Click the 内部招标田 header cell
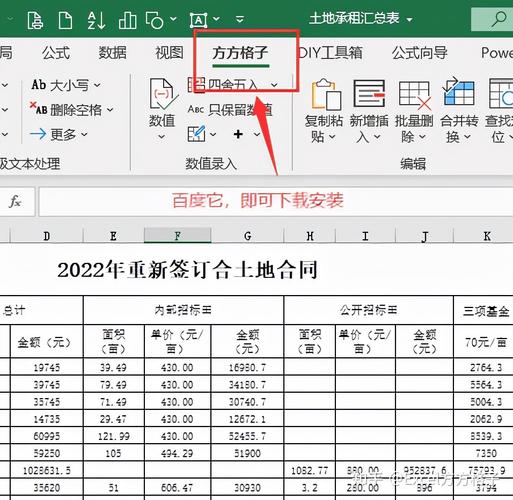Screen dimensions: 513x500 tap(183, 310)
